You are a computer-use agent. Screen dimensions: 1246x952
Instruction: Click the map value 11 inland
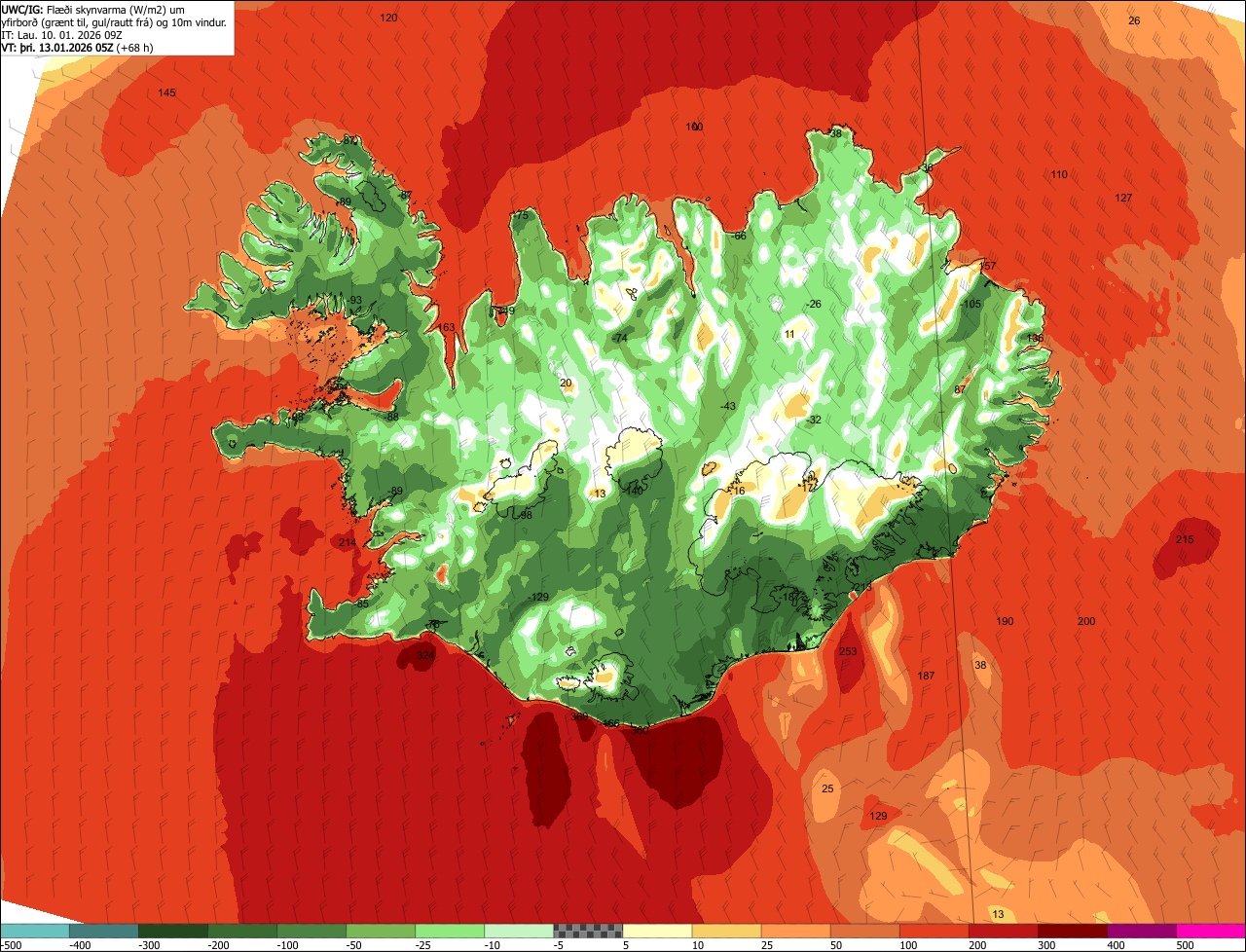click(789, 334)
